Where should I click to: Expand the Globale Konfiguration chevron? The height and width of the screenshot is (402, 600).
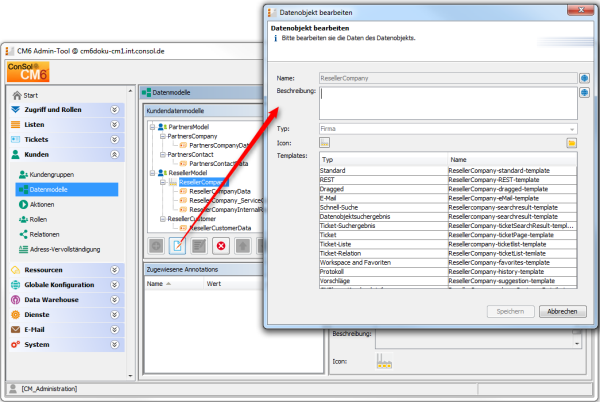coord(114,285)
